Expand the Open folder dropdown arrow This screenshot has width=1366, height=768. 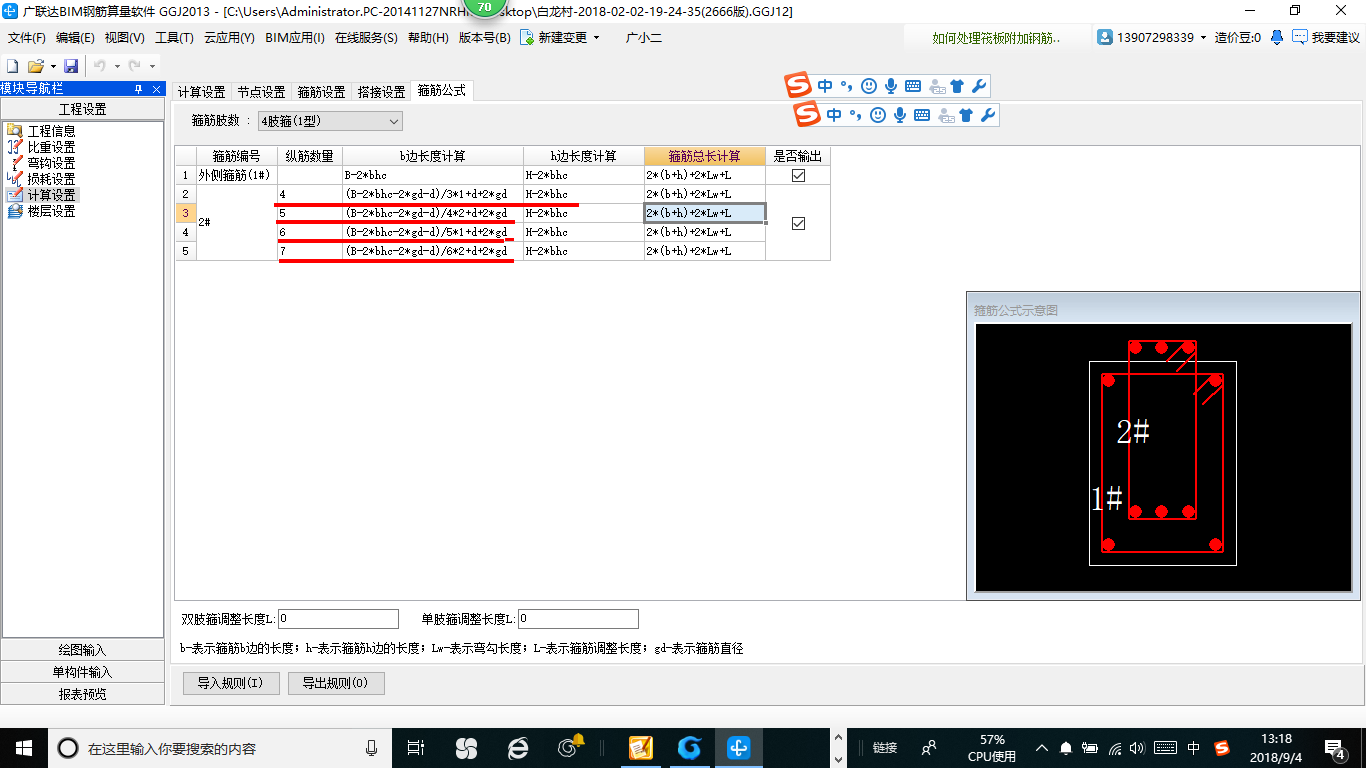pyautogui.click(x=51, y=66)
